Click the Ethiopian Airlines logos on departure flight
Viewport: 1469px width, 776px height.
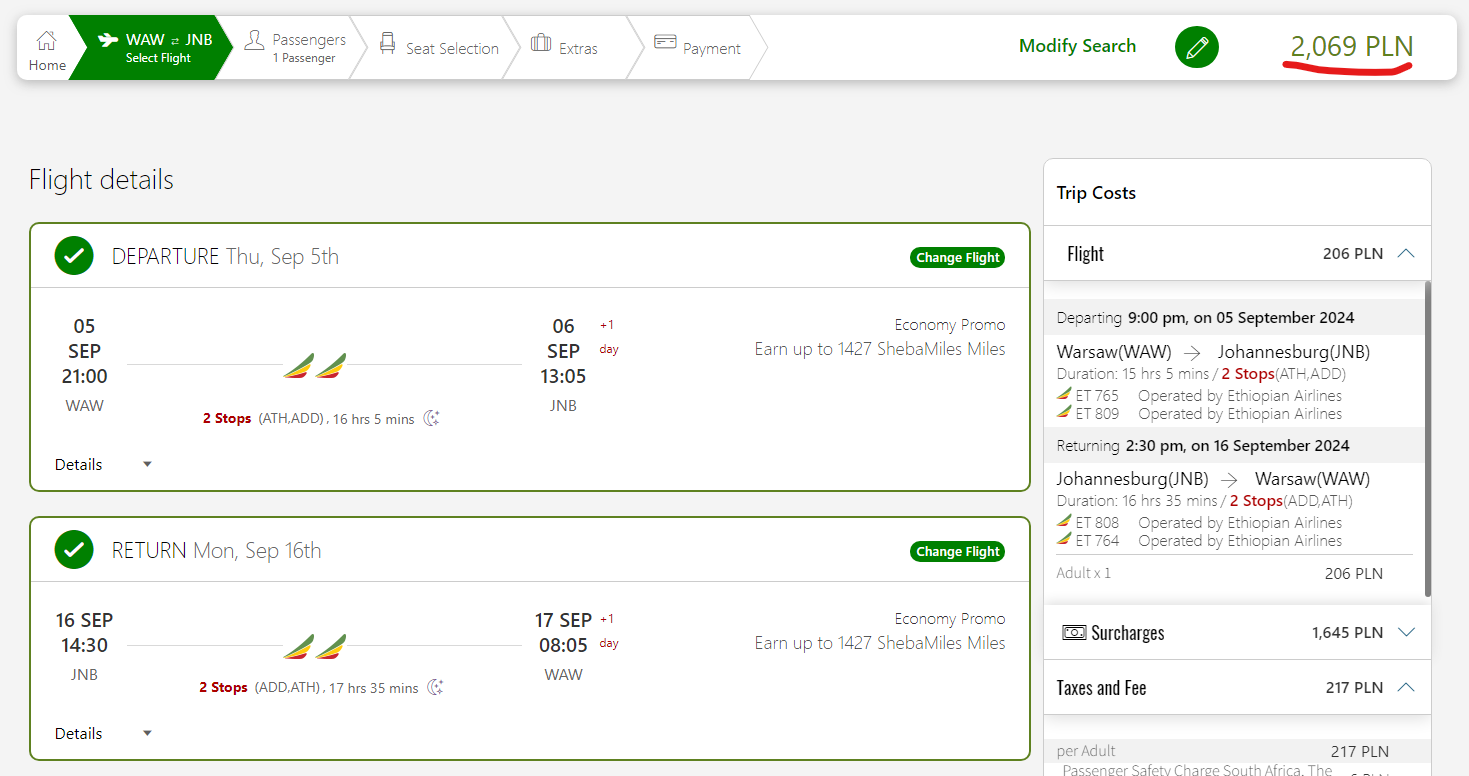point(315,366)
